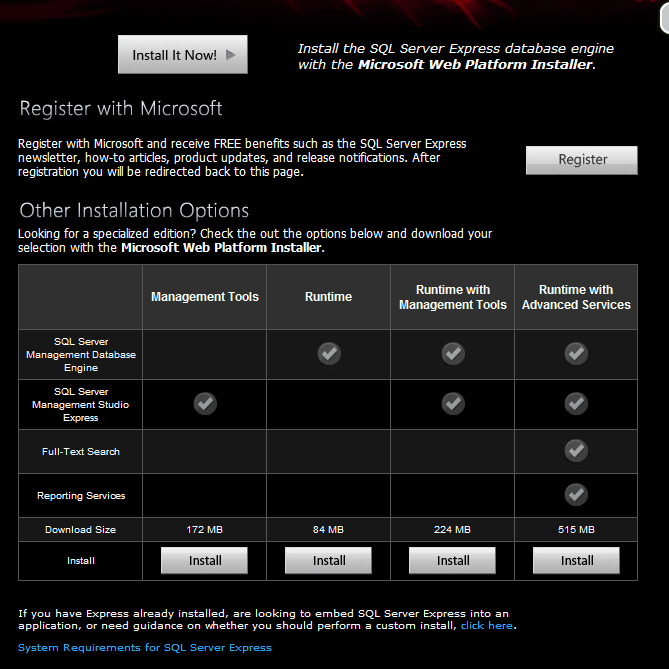Open the 'click here' custom install link
The image size is (669, 669).
click(x=486, y=625)
